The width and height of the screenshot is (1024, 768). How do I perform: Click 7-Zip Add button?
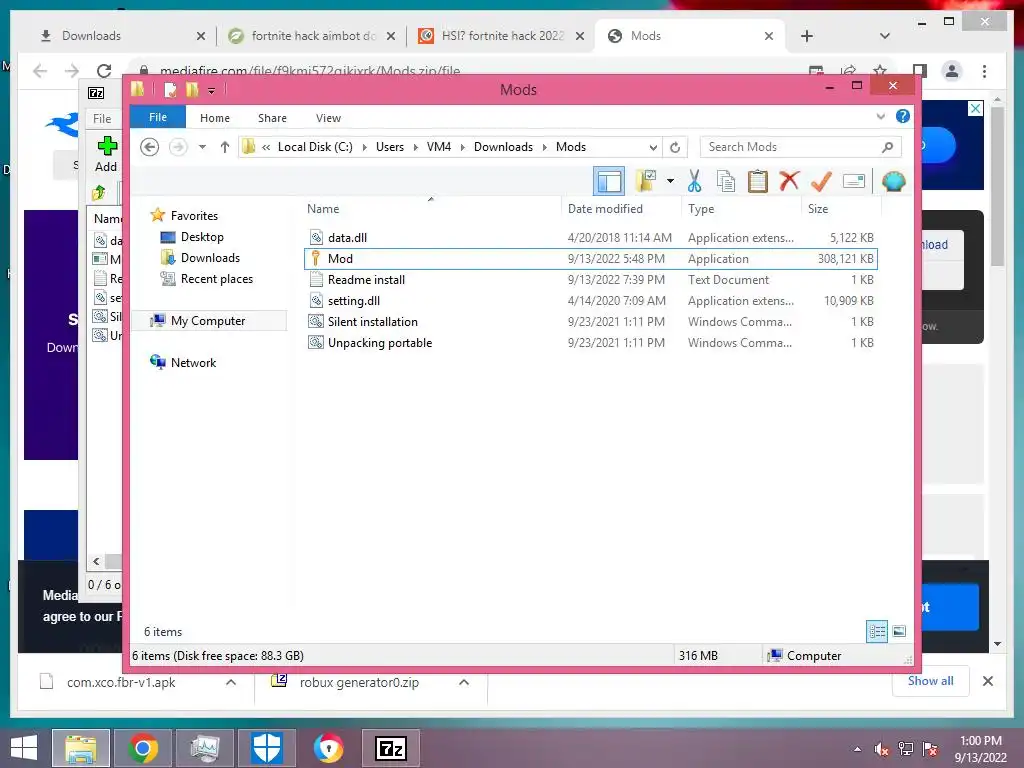coord(106,154)
